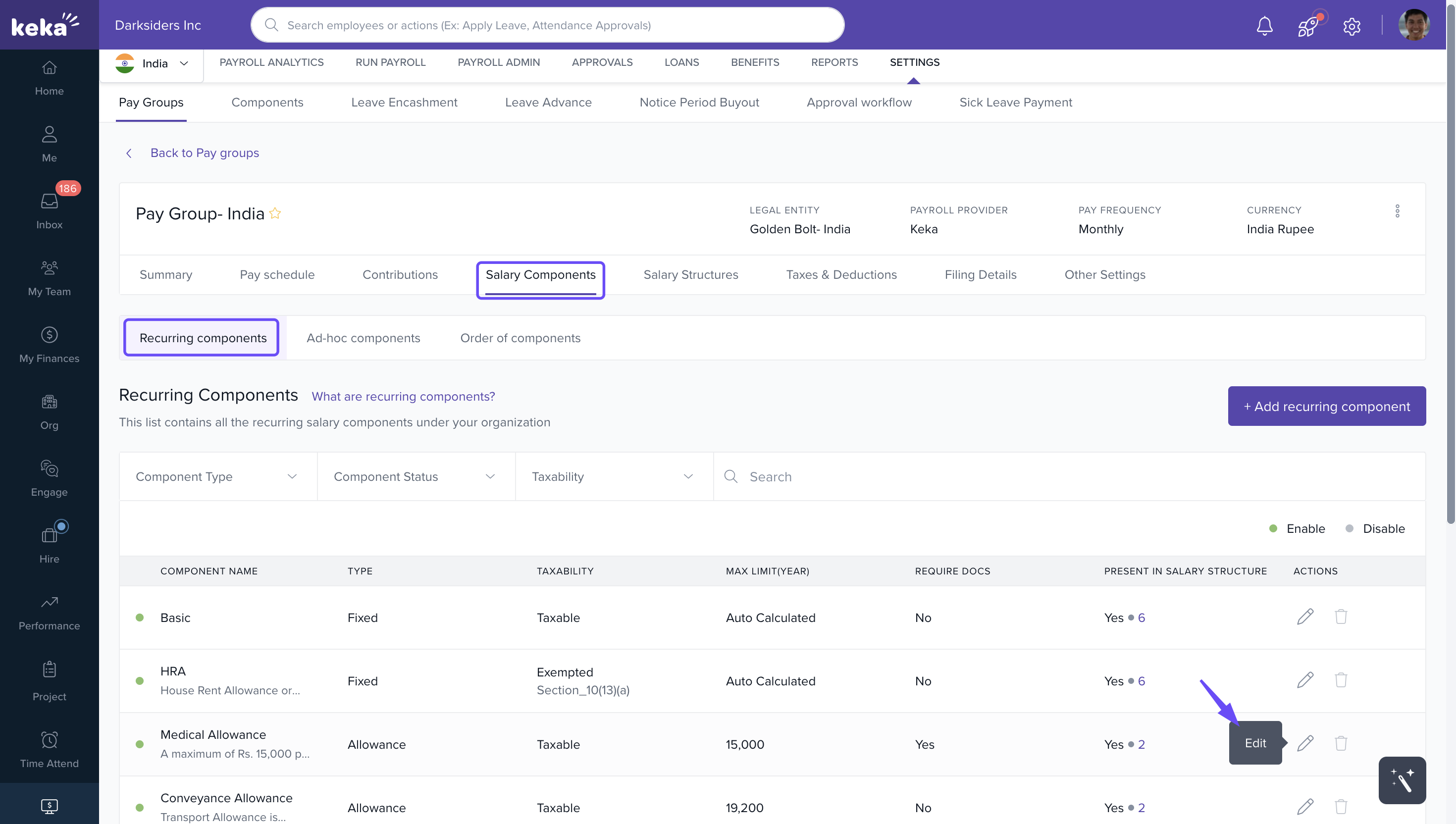
Task: Open the Ad-hoc components tab
Action: [x=363, y=338]
